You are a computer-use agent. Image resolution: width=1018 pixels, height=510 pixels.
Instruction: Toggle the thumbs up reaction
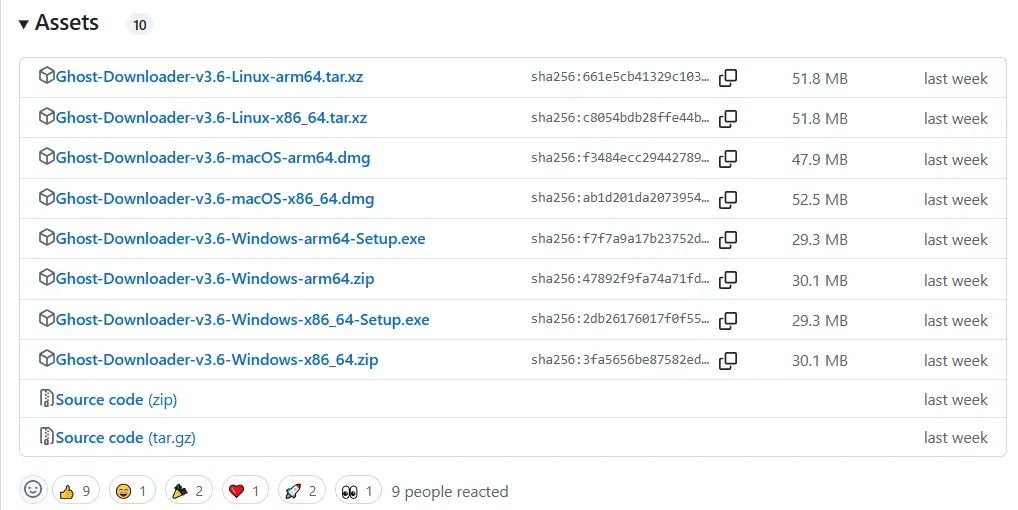(76, 490)
